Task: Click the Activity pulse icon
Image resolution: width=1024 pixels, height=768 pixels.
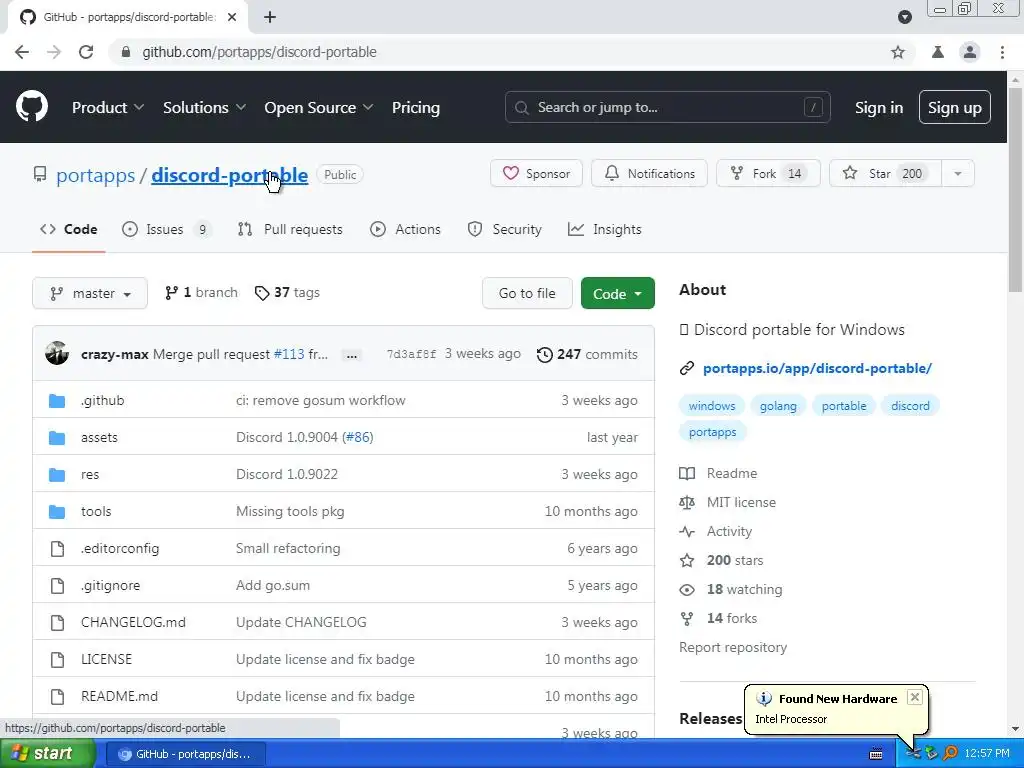Action: coord(686,532)
